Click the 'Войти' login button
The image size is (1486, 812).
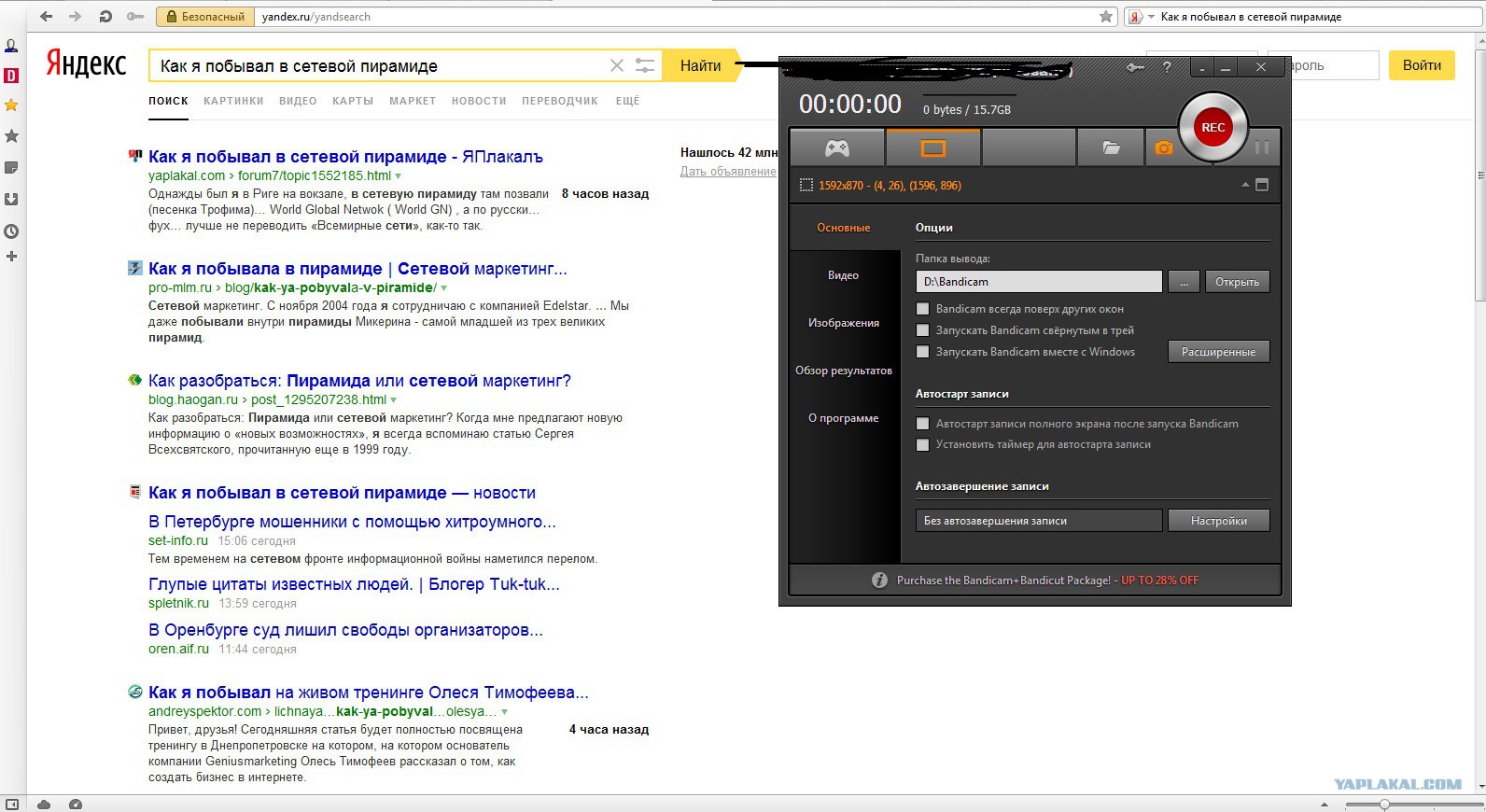click(x=1422, y=65)
